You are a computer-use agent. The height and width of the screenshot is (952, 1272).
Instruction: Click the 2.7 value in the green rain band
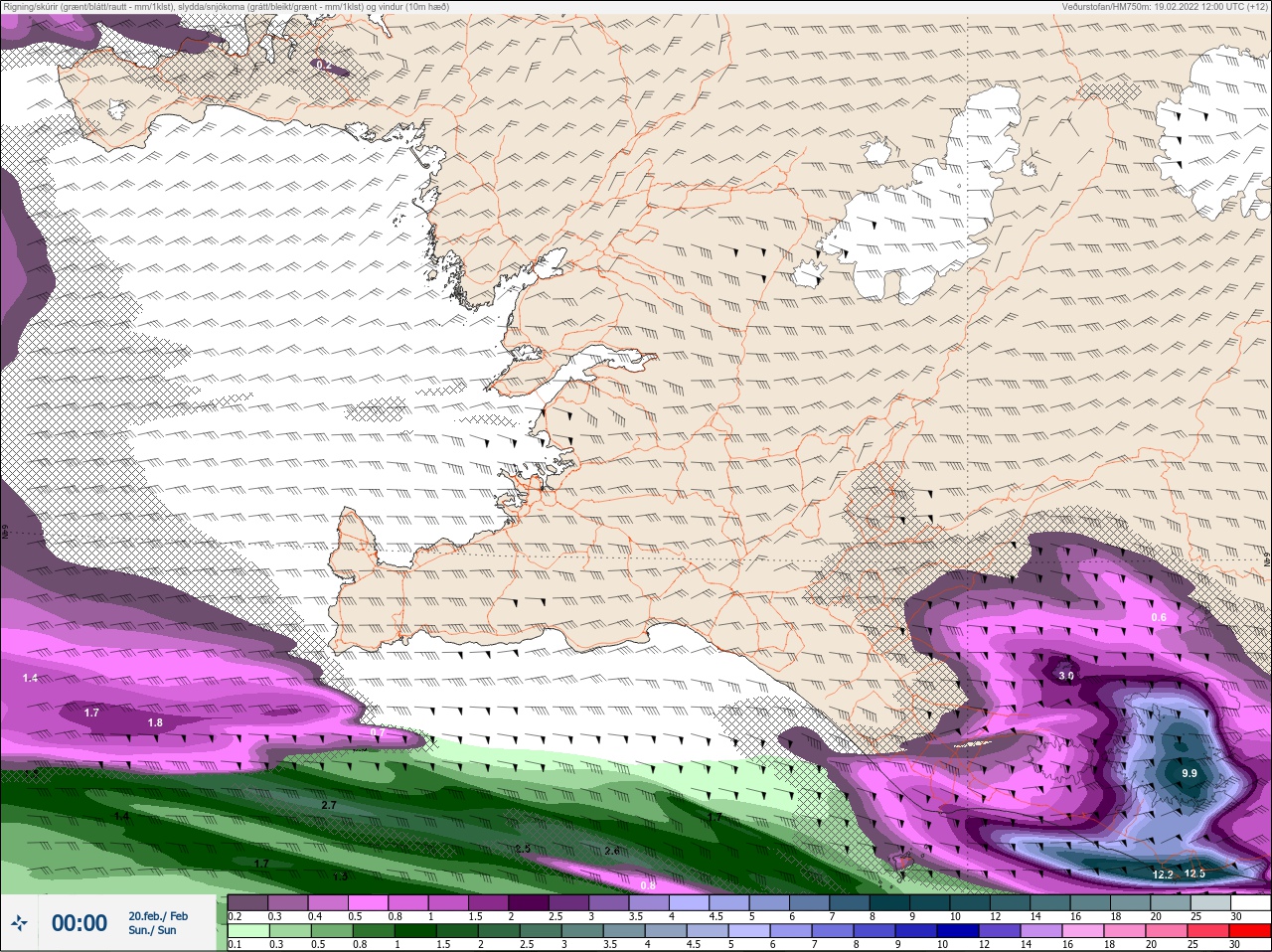click(330, 805)
